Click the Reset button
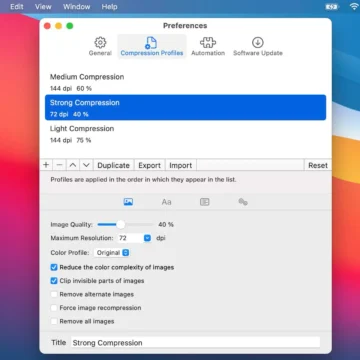360x360 pixels. [318, 165]
